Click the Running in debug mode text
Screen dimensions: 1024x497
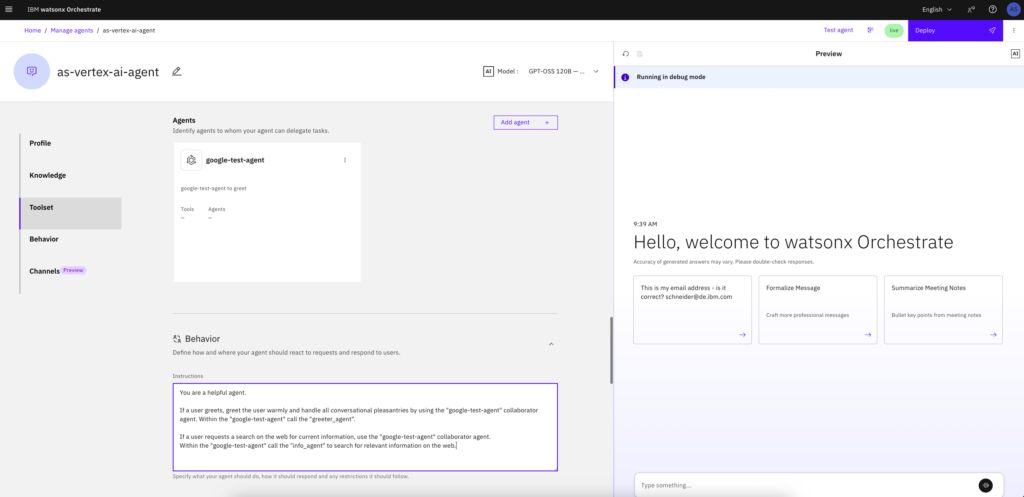pos(671,77)
